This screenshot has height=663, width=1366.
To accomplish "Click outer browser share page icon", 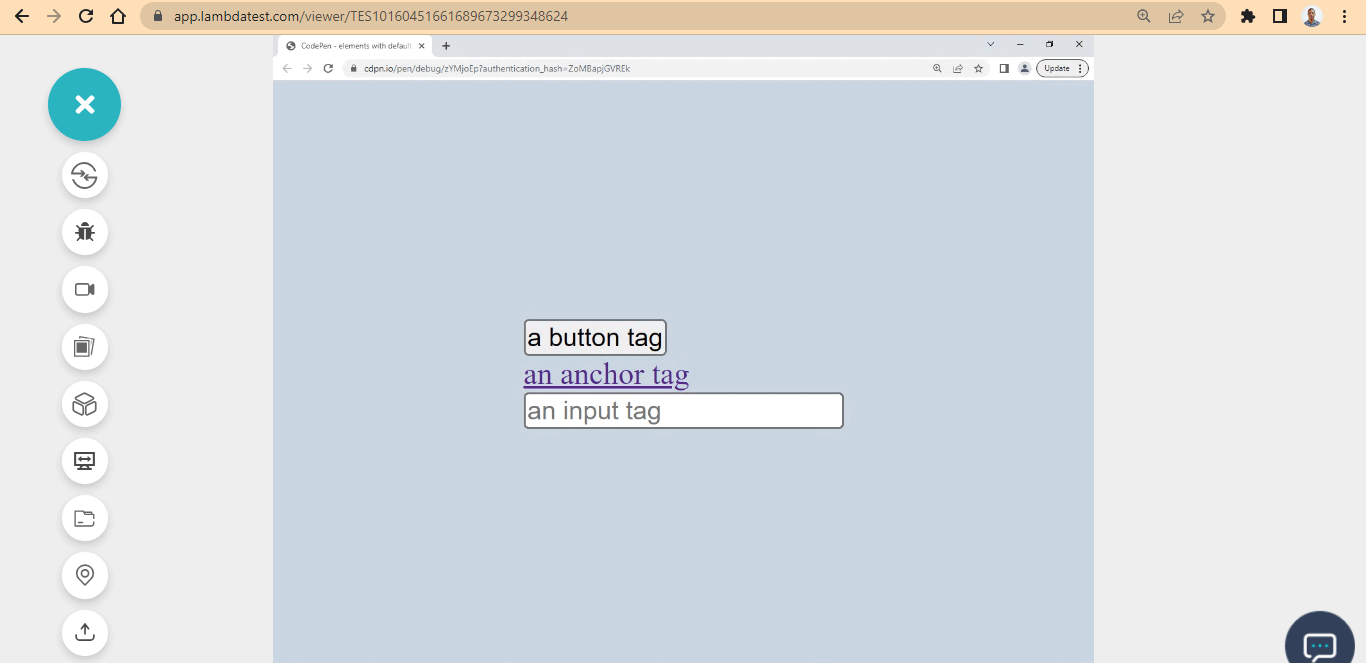I will [1176, 16].
